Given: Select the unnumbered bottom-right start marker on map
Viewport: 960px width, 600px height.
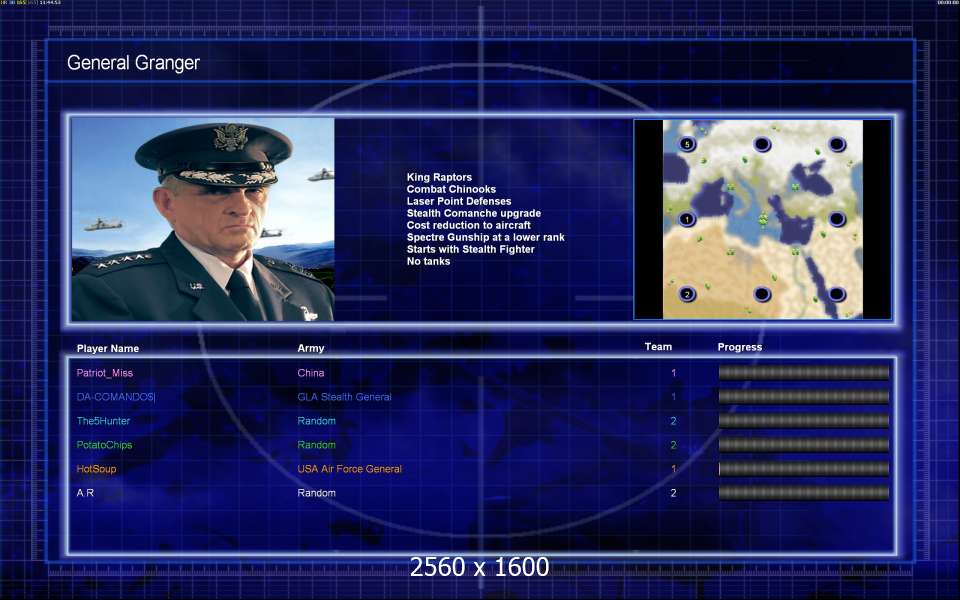Looking at the screenshot, I should [837, 294].
